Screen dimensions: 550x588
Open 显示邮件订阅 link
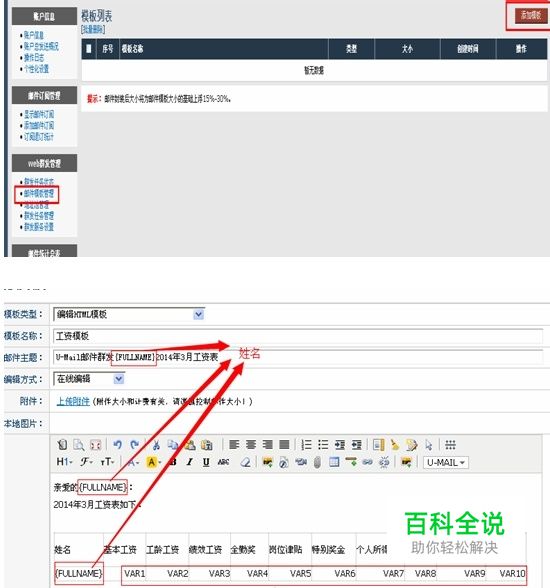pyautogui.click(x=39, y=114)
